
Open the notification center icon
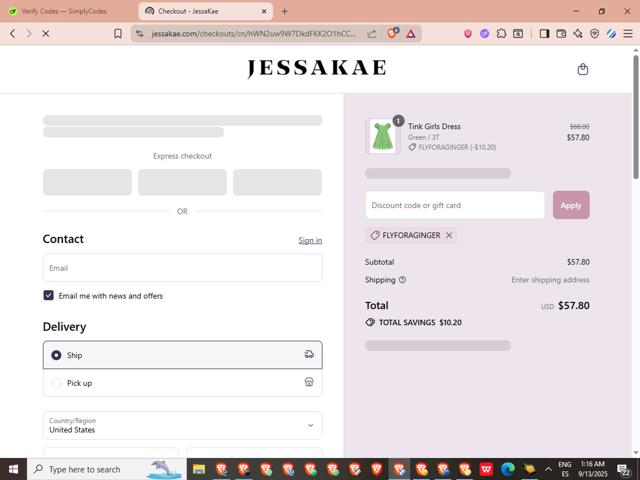(623, 469)
